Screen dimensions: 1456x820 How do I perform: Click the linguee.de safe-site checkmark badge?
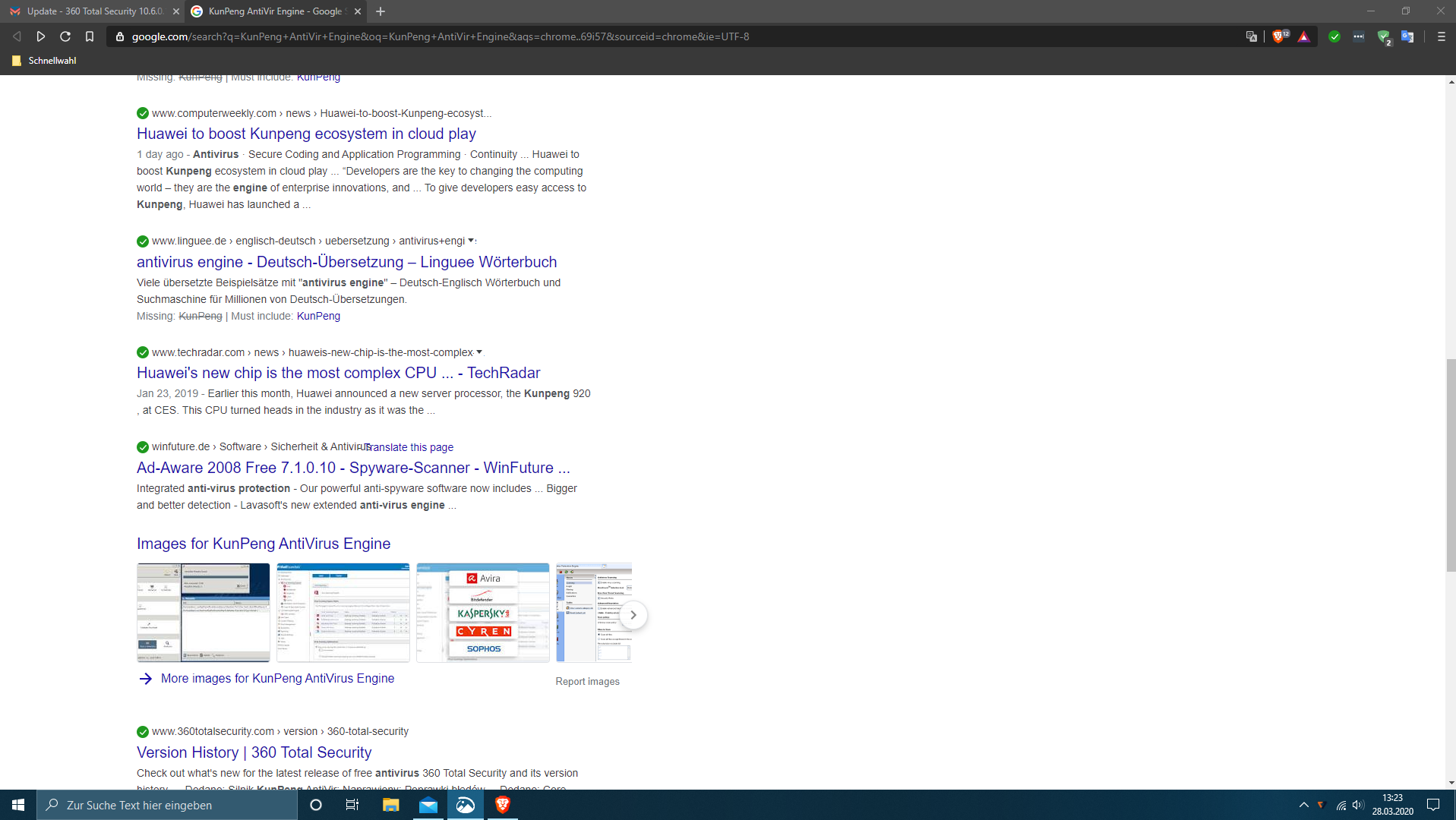point(143,241)
